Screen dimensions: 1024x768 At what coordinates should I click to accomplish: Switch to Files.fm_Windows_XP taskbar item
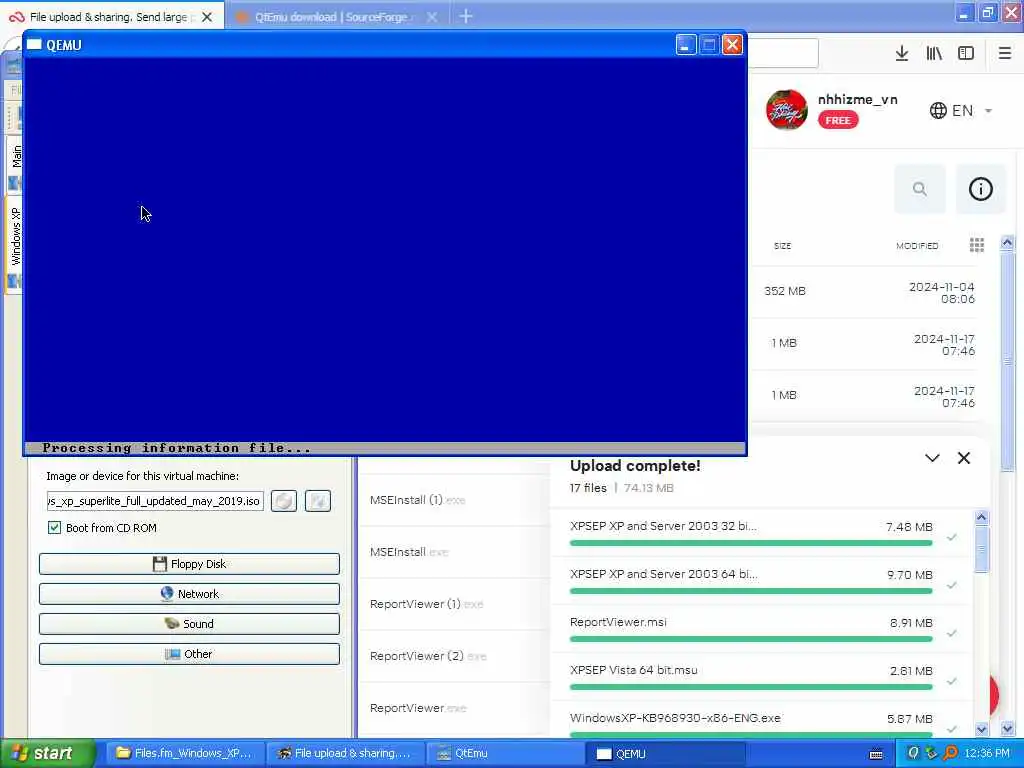point(185,754)
